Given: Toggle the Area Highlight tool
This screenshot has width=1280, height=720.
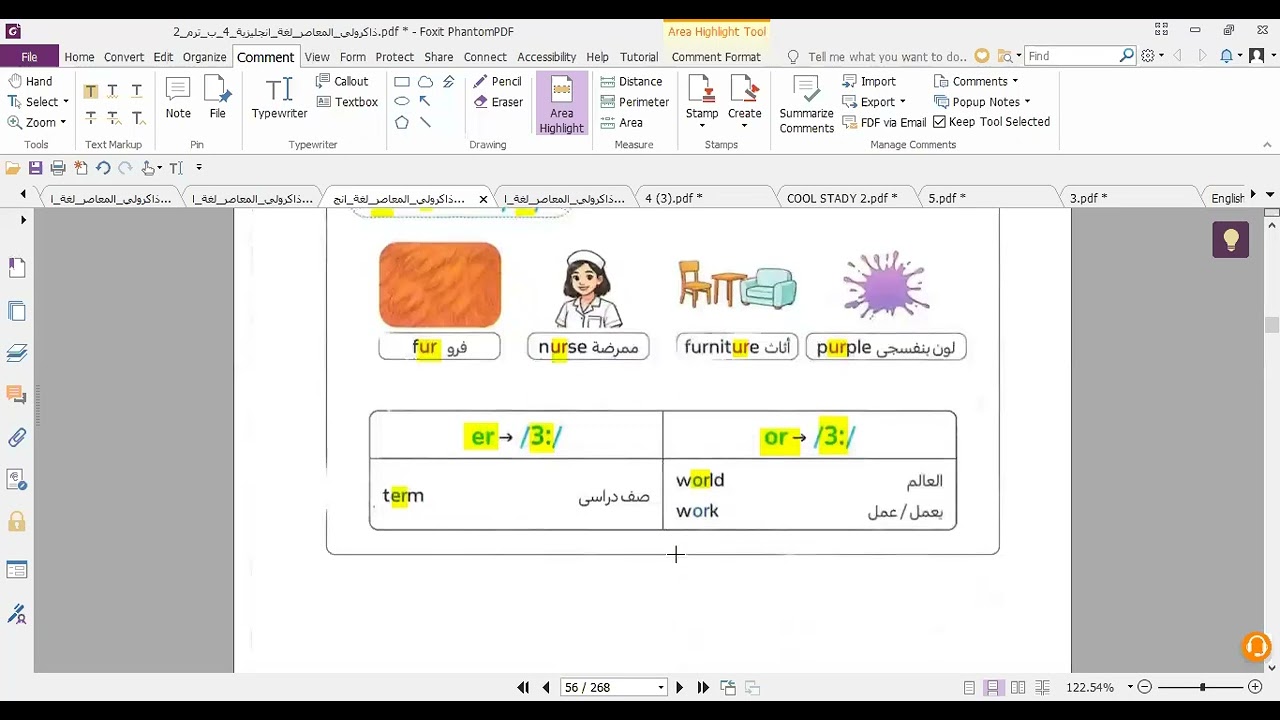Looking at the screenshot, I should [x=562, y=104].
